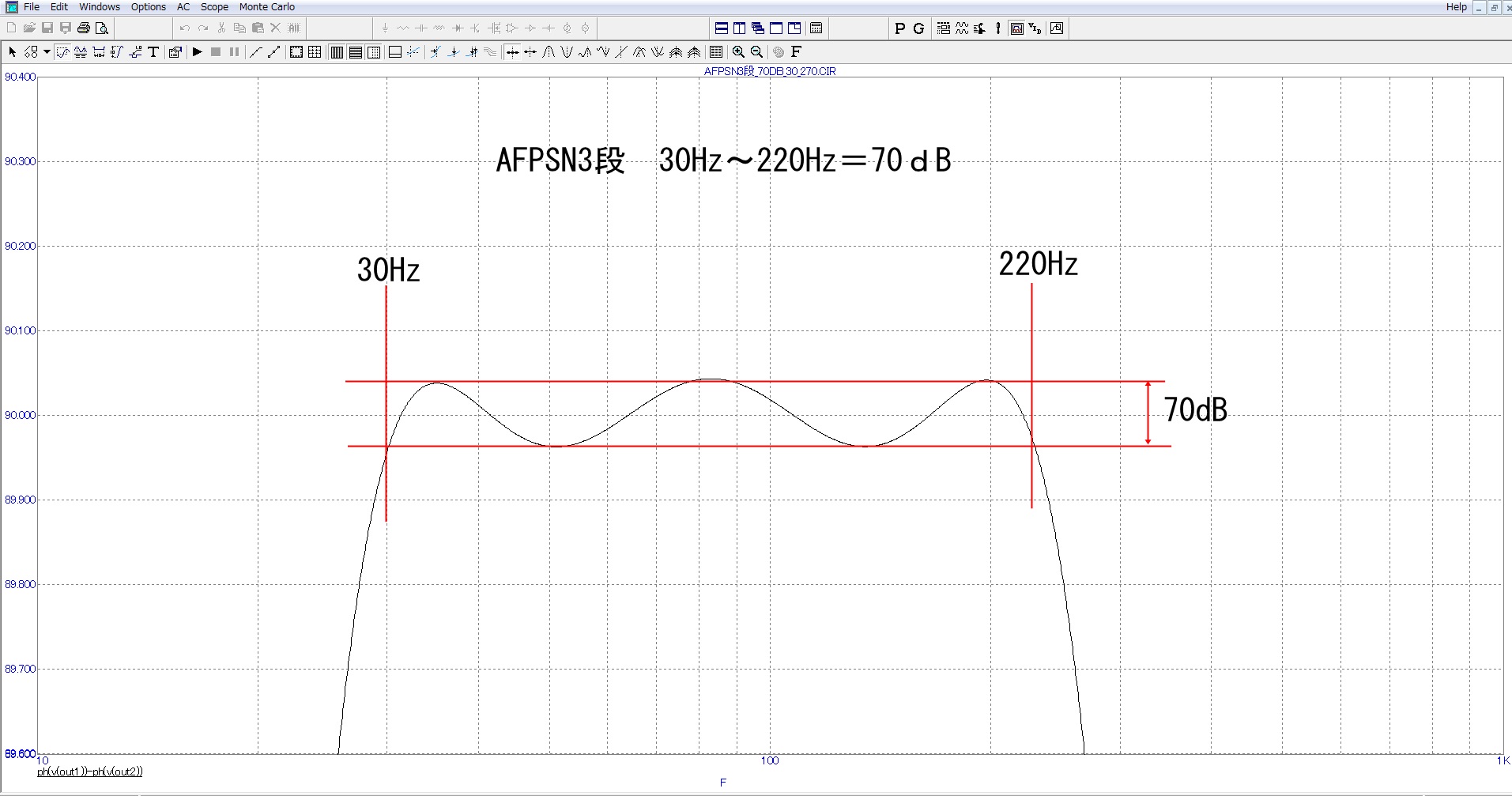The height and width of the screenshot is (796, 1512).
Task: Click the Zoom In magnifier icon
Action: tap(738, 52)
